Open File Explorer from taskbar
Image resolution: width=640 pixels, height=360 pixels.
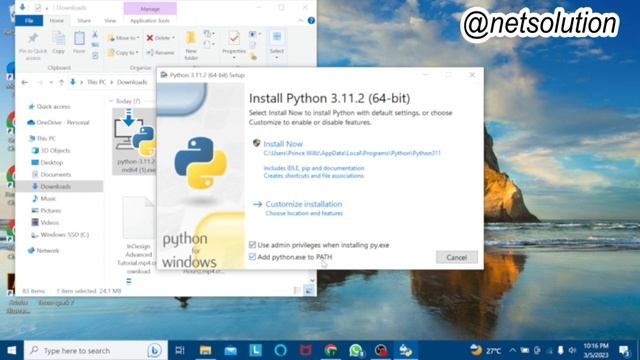tap(205, 350)
